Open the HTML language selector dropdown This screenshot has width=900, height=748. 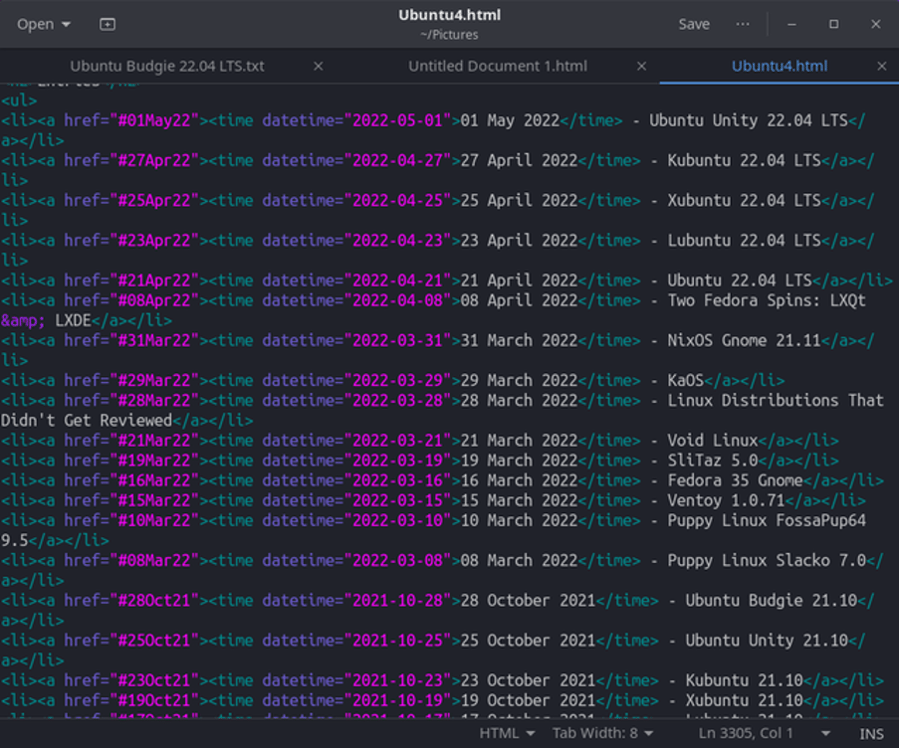coord(507,733)
